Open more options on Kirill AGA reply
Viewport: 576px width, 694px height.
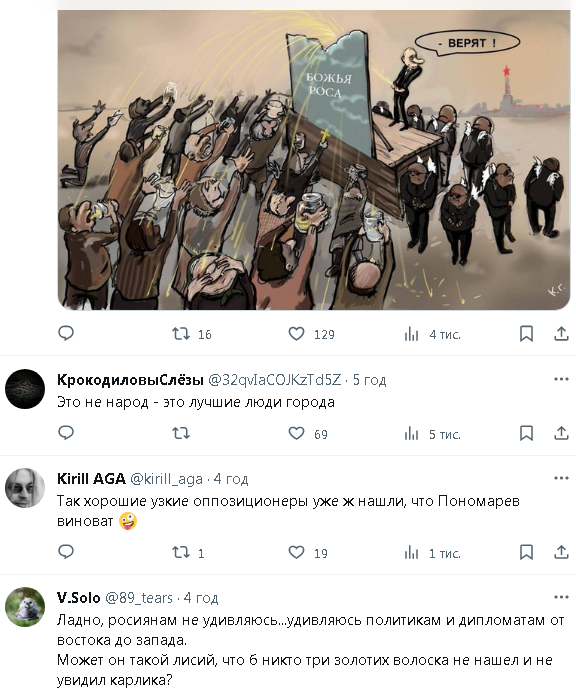coord(561,478)
